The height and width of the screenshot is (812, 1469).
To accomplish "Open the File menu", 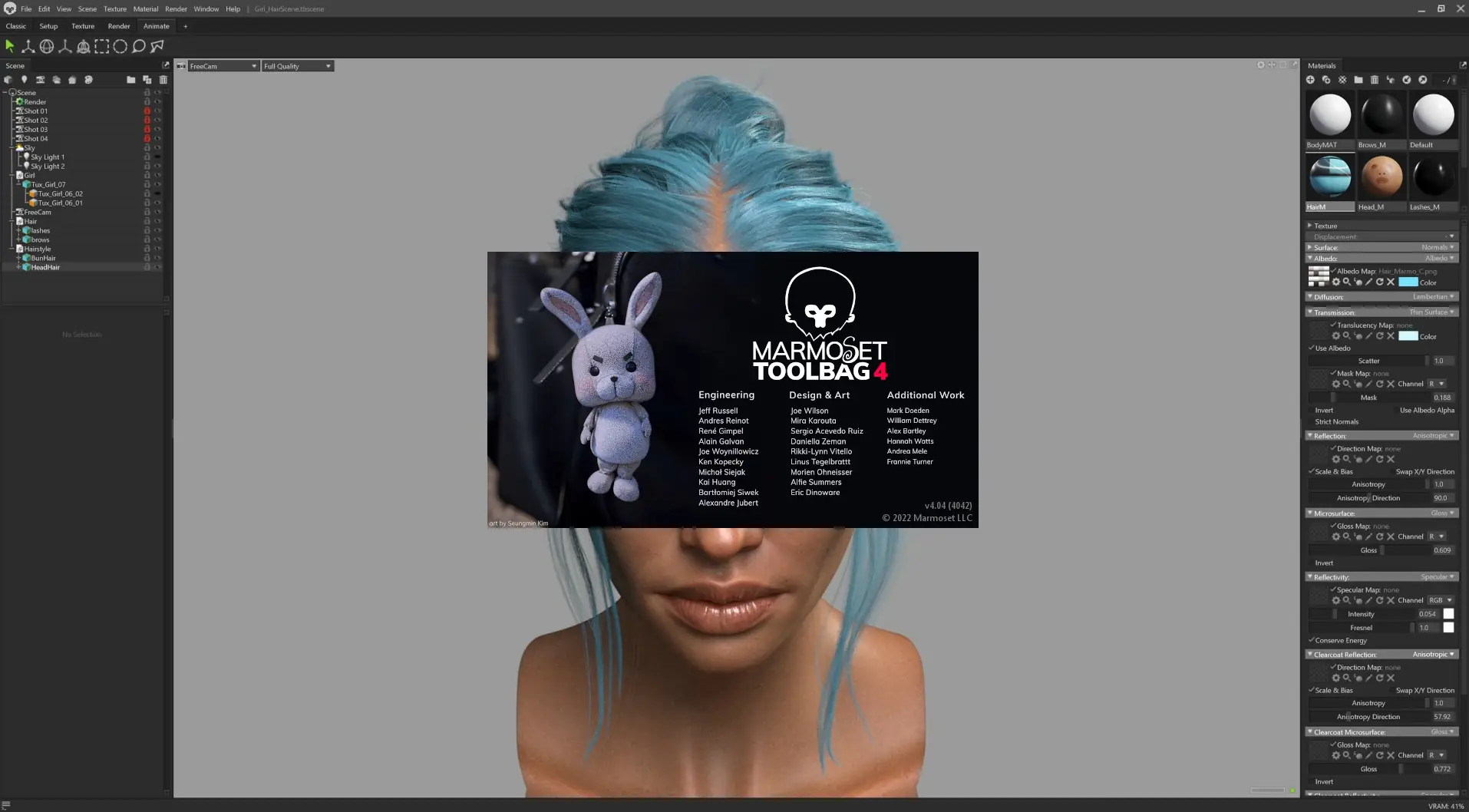I will (26, 8).
